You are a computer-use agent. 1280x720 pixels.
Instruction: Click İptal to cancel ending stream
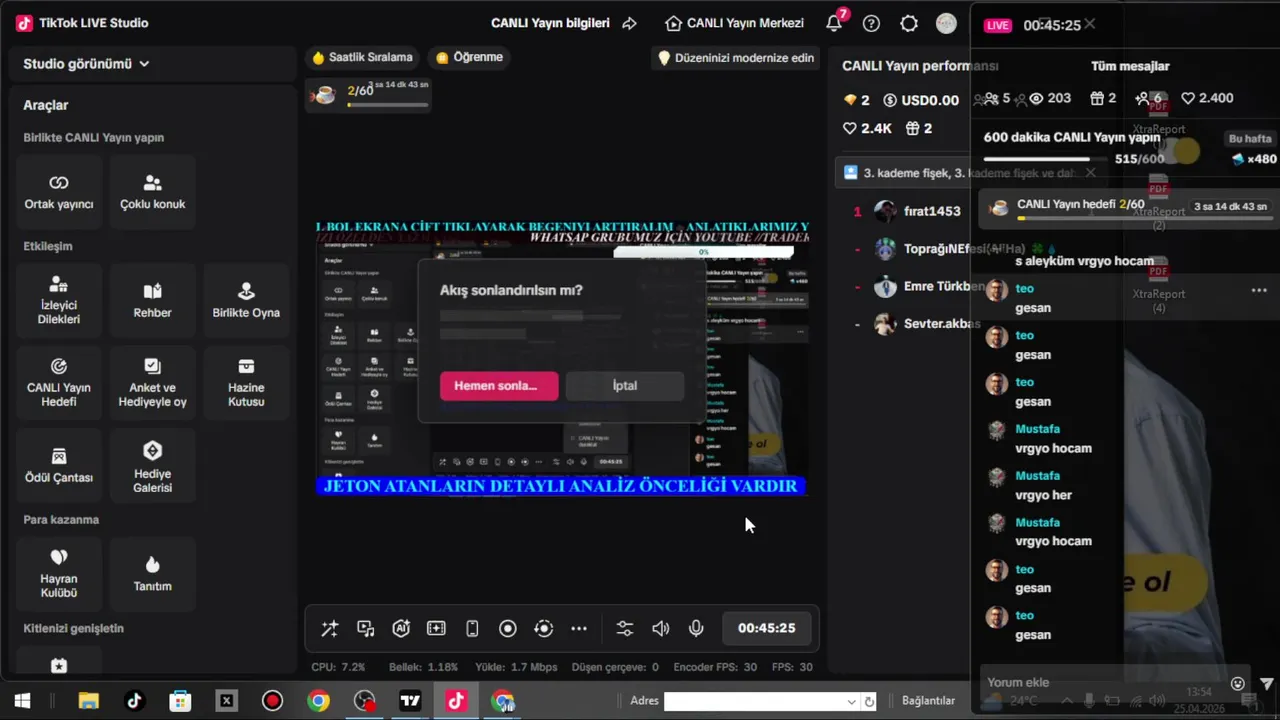[x=625, y=385]
